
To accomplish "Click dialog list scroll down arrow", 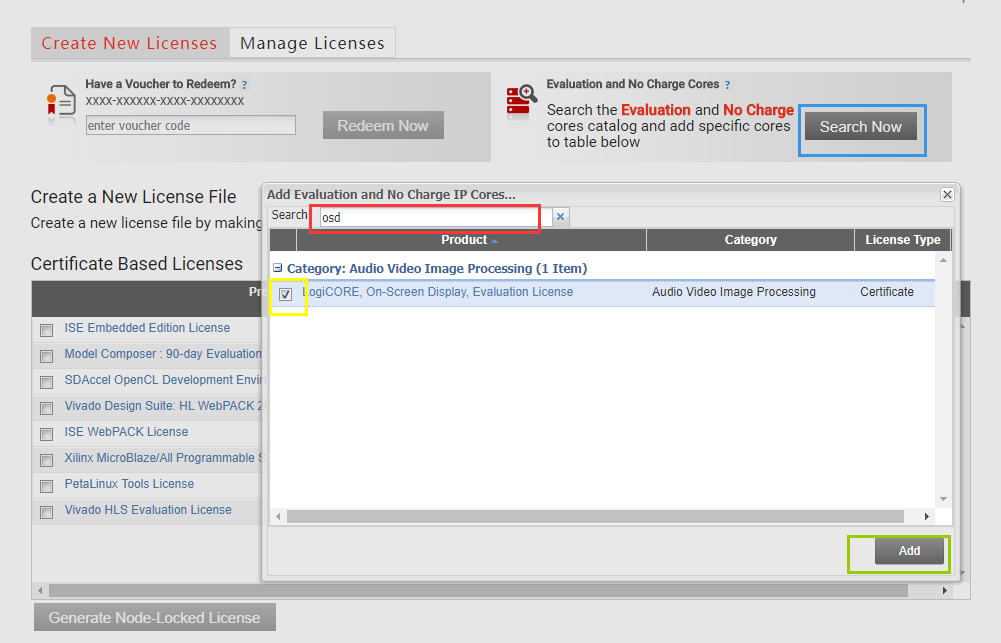I will pyautogui.click(x=943, y=499).
